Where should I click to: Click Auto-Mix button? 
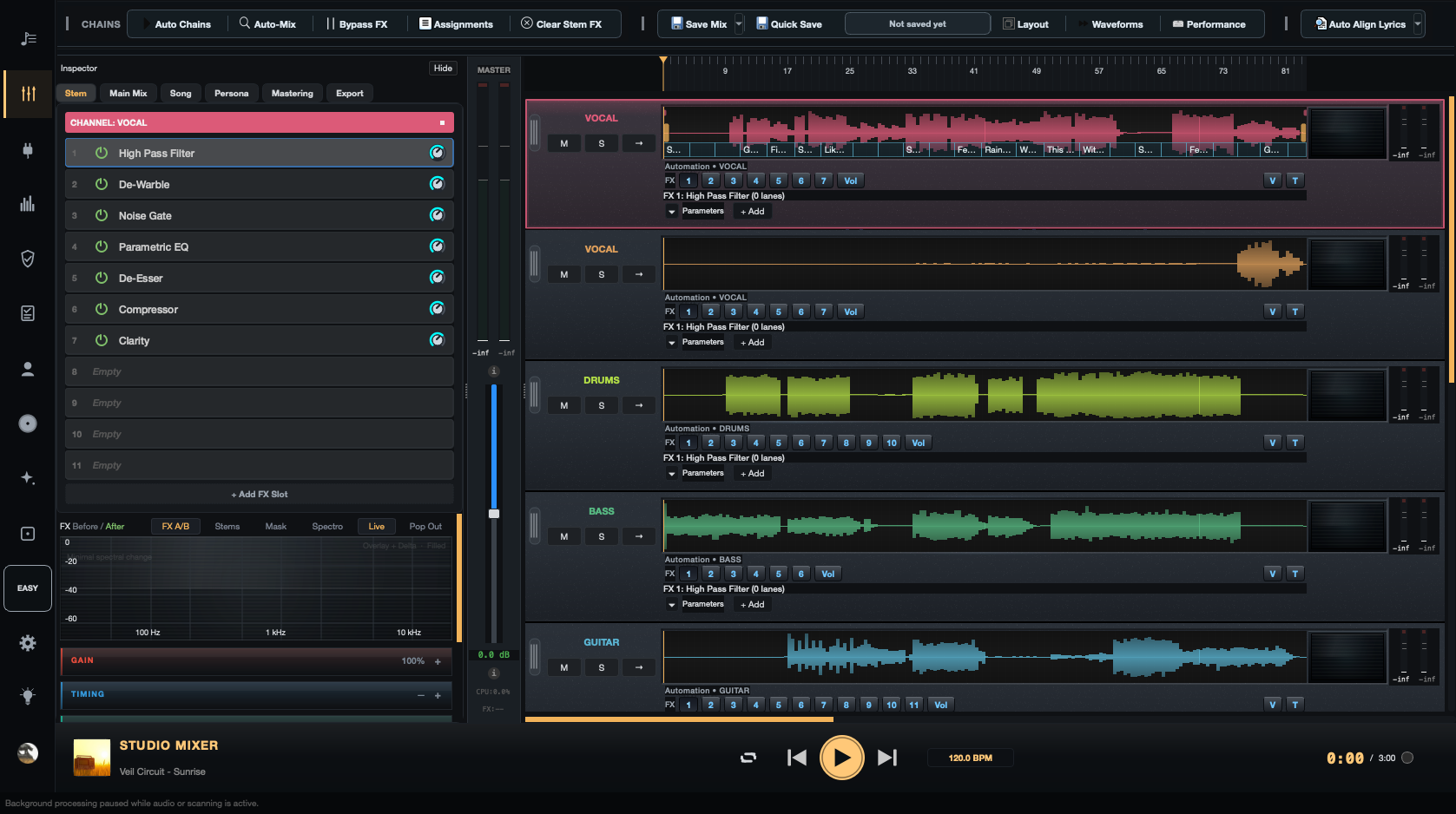[x=268, y=24]
